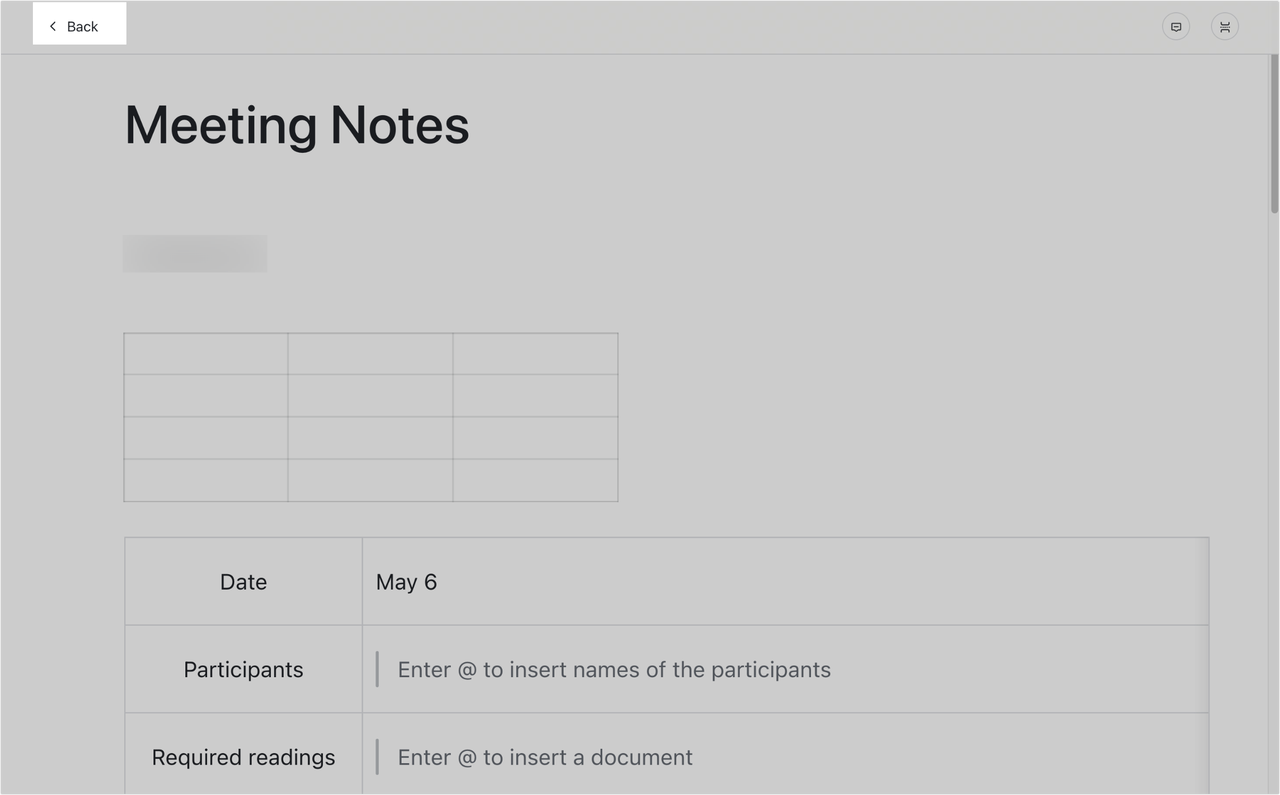The width and height of the screenshot is (1280, 795).
Task: Select the Required readings label cell
Action: 244,758
